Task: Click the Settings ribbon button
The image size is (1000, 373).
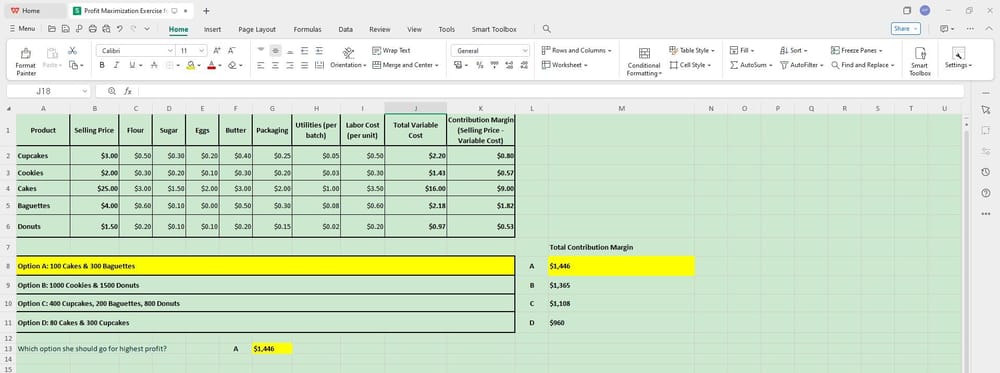Action: (958, 58)
